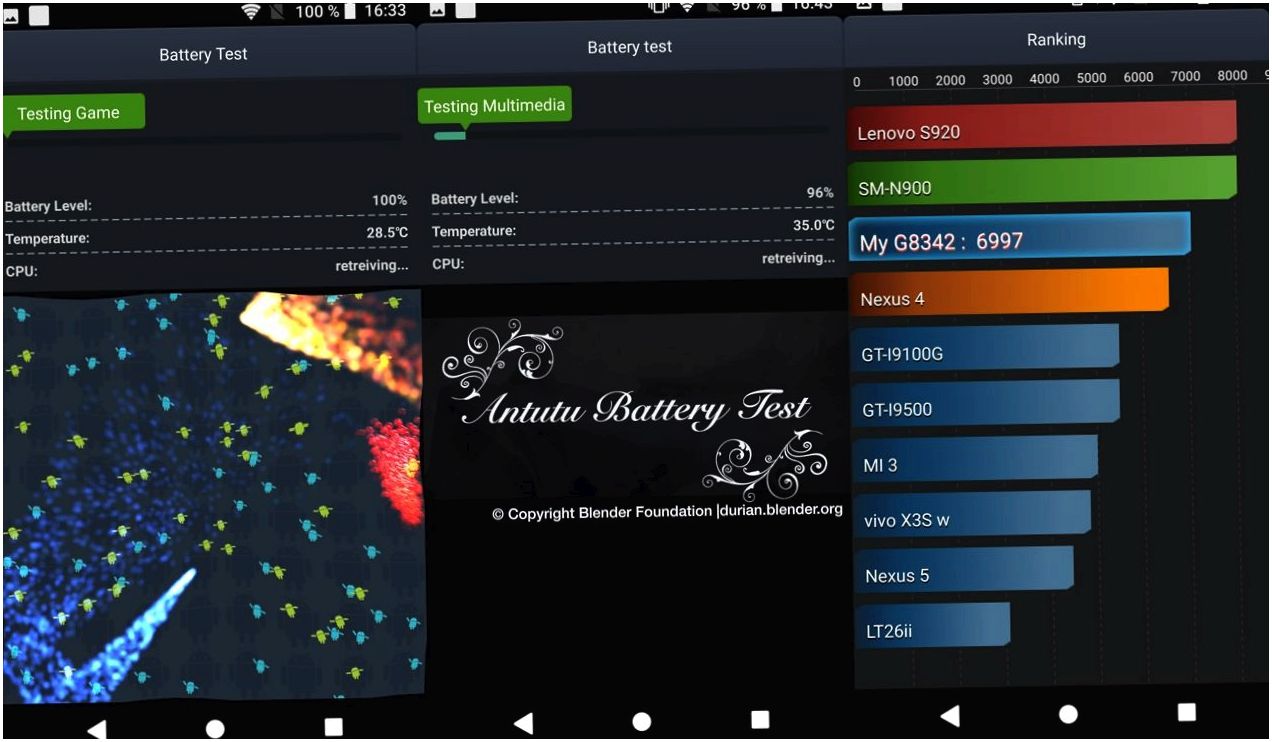Screen dimensions: 1272x742
Task: Tap the Home circle on the middle screen
Action: coord(642,721)
